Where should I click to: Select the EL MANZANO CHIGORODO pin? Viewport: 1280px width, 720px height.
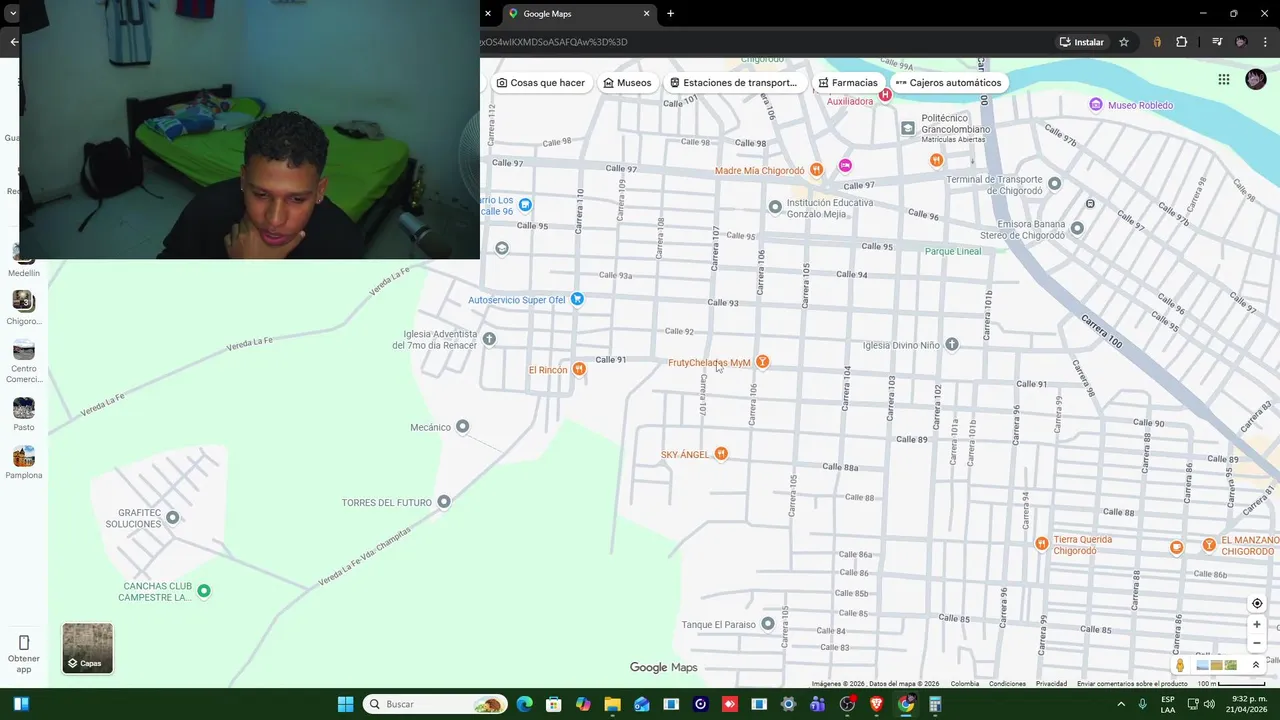tap(1209, 545)
